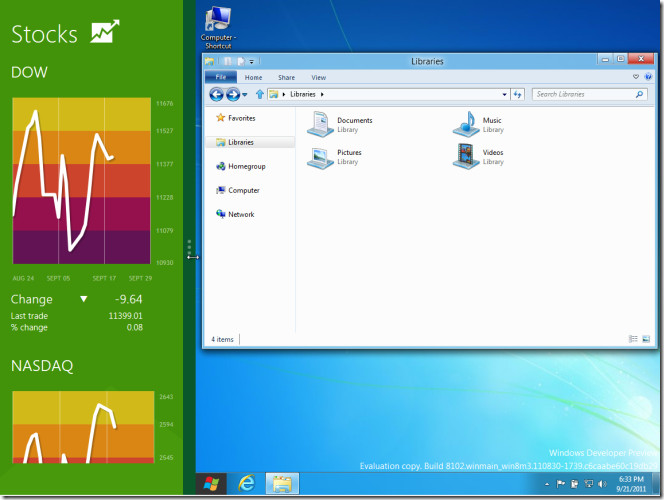Switch to details view in status bar
Screen dimensions: 664x500
point(634,339)
